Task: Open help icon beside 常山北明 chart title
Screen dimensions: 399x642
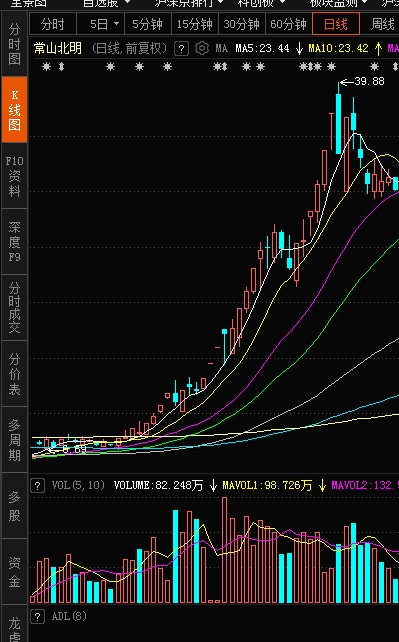Action: [x=181, y=49]
